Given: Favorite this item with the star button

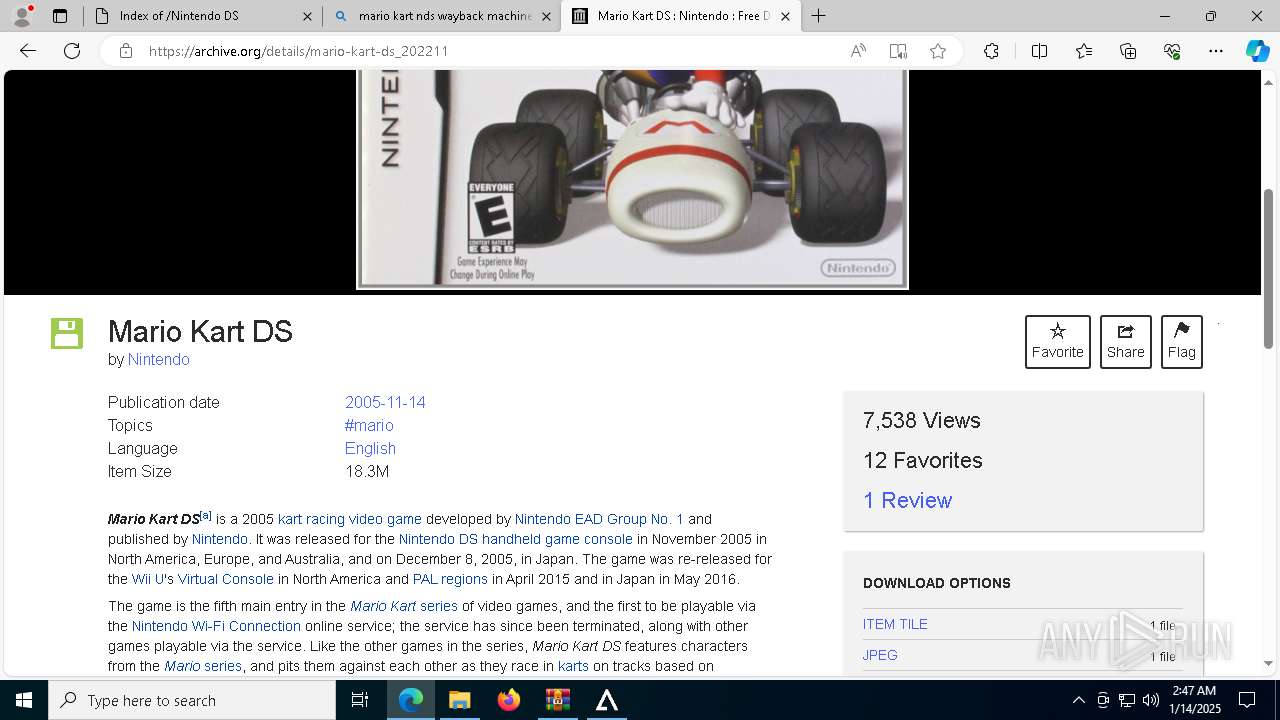Looking at the screenshot, I should [x=1057, y=342].
